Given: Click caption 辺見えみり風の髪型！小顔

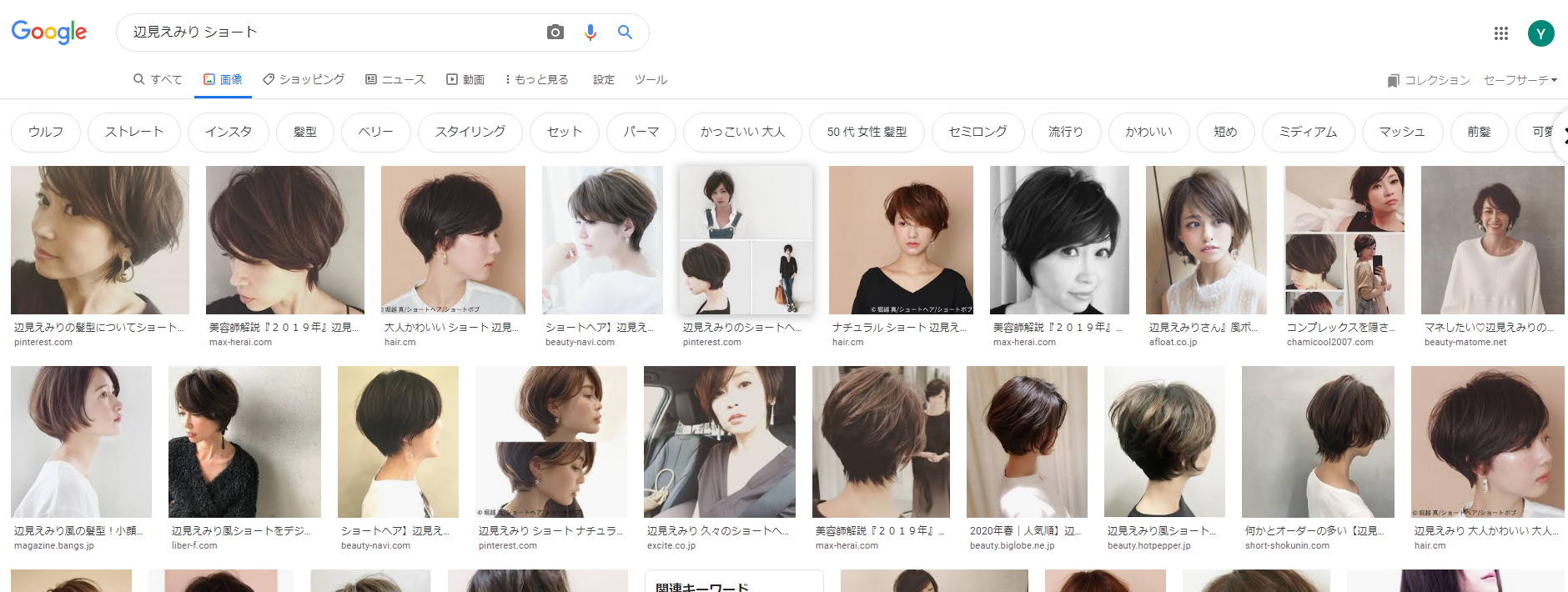Looking at the screenshot, I should (x=78, y=530).
